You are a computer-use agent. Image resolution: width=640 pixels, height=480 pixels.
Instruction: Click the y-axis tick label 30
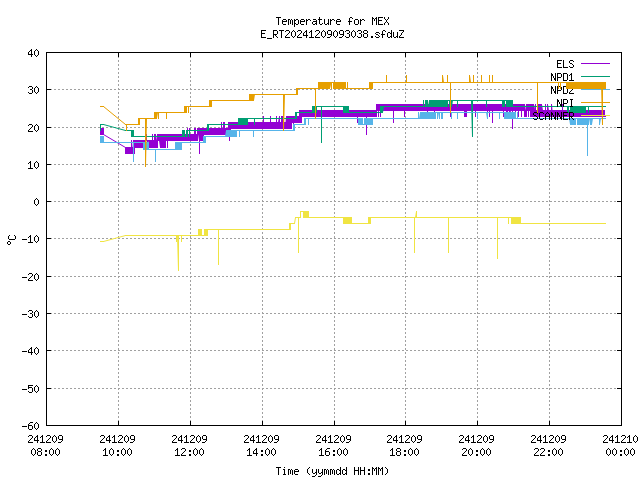tap(33, 90)
